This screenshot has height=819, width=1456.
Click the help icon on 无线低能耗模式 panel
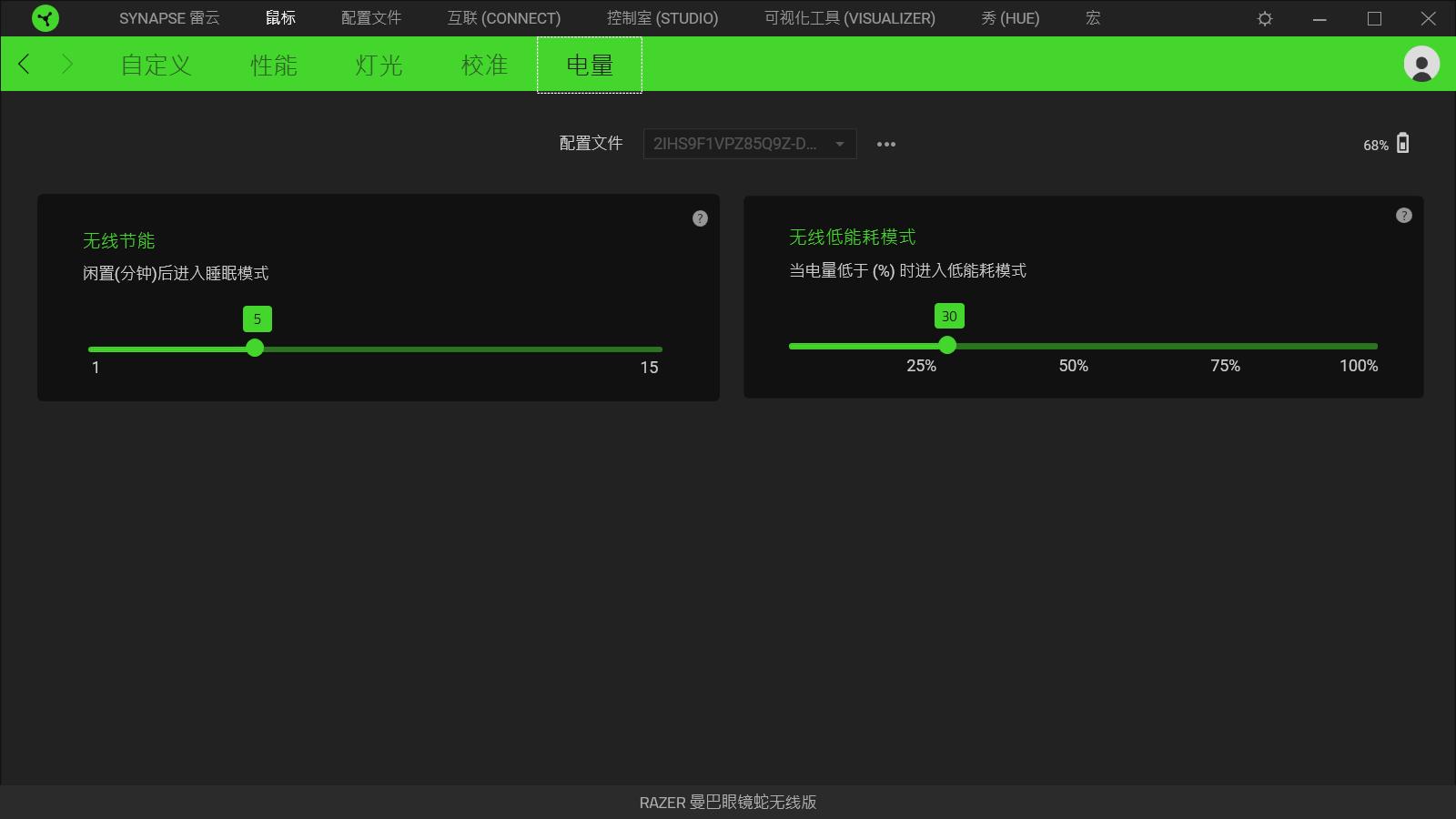pos(1404,215)
